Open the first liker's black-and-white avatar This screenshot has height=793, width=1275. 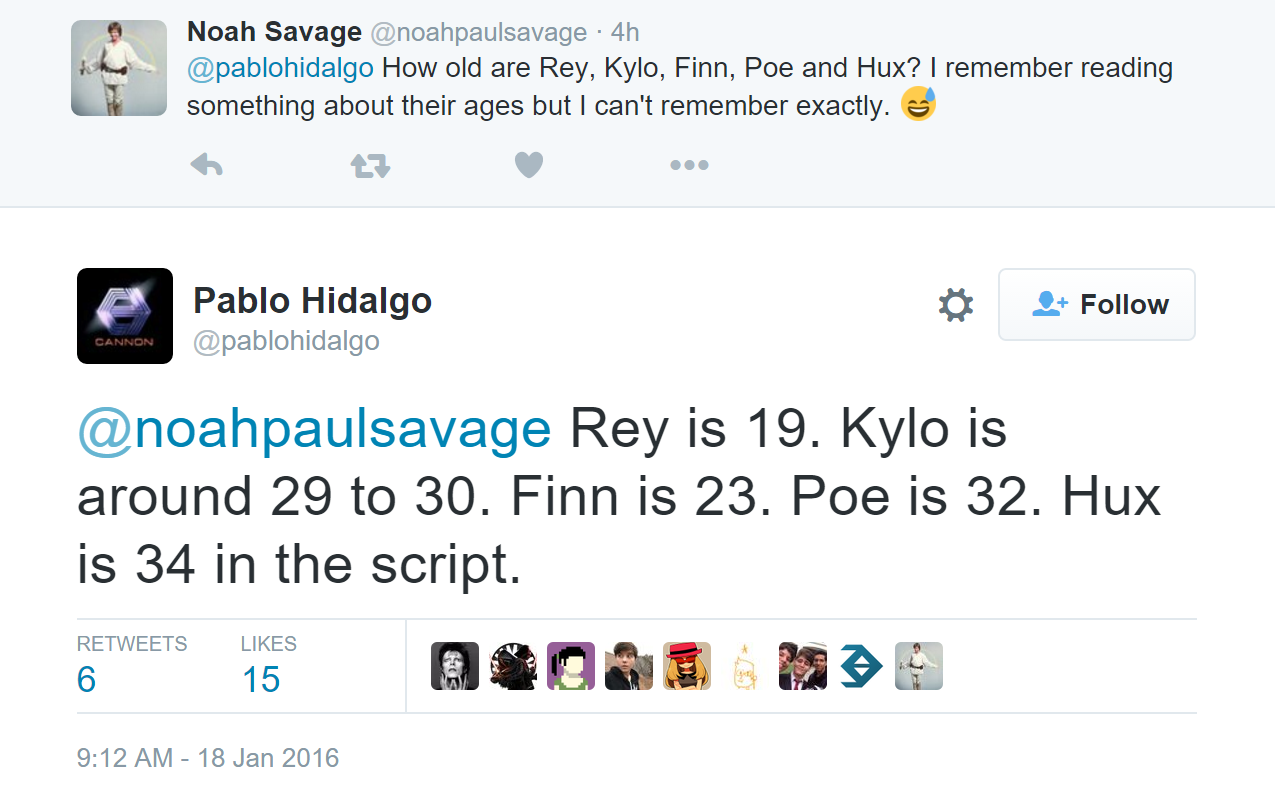click(455, 666)
